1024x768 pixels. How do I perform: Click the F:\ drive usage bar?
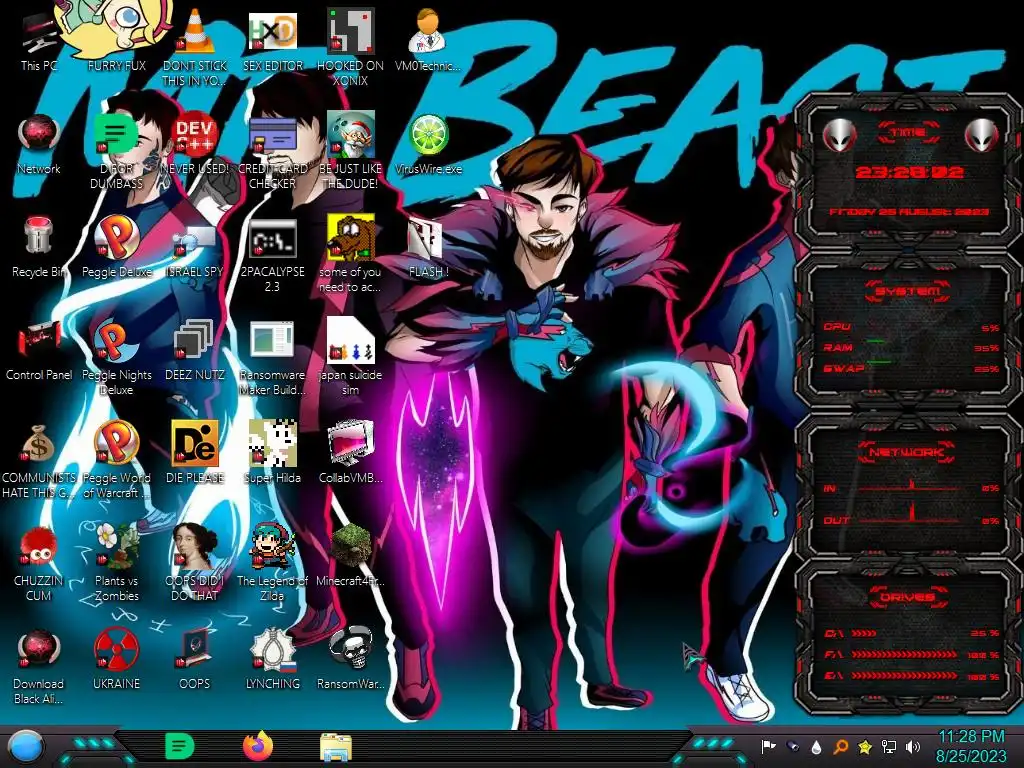[912, 654]
